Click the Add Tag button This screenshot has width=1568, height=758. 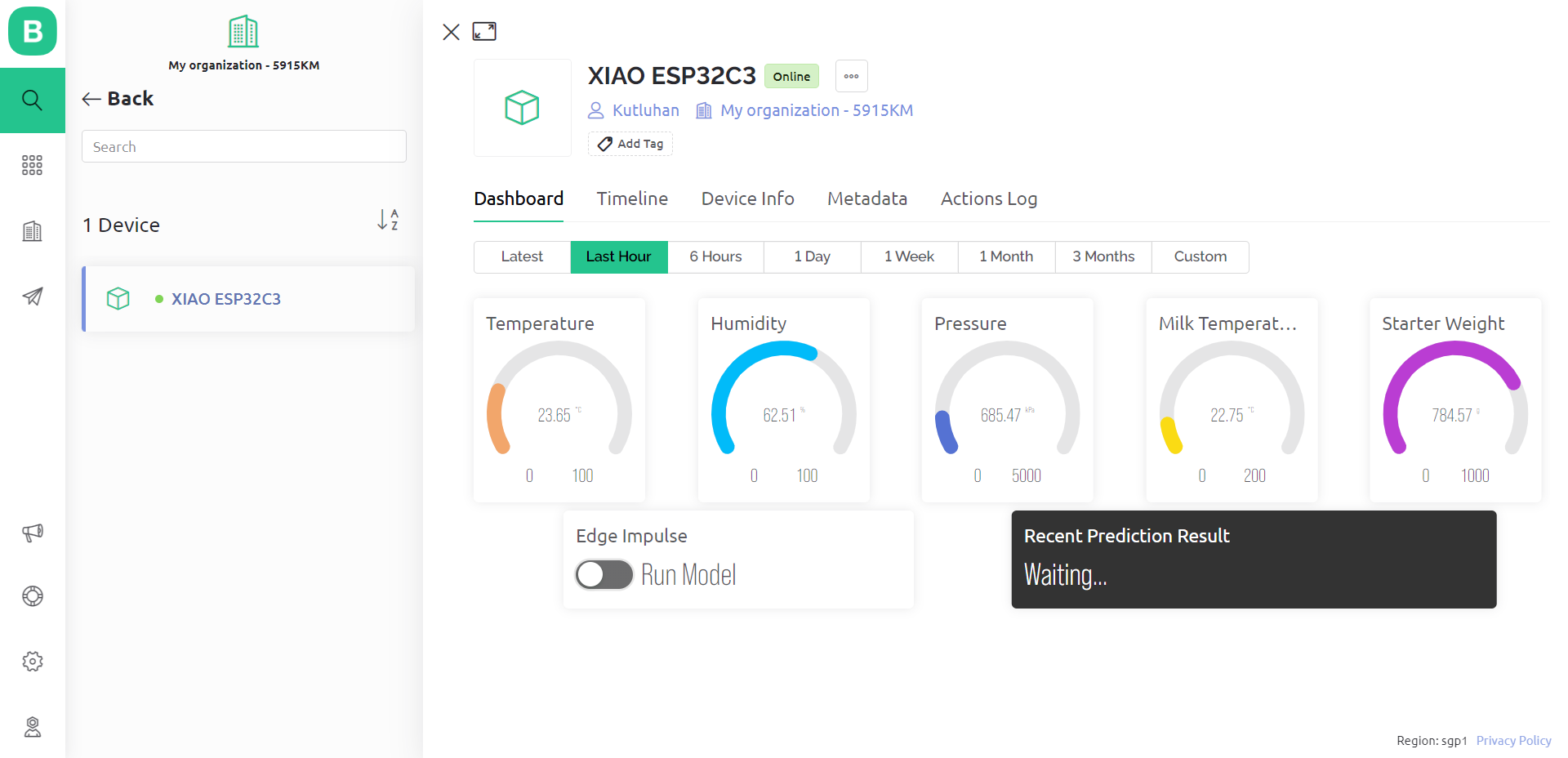coord(630,144)
